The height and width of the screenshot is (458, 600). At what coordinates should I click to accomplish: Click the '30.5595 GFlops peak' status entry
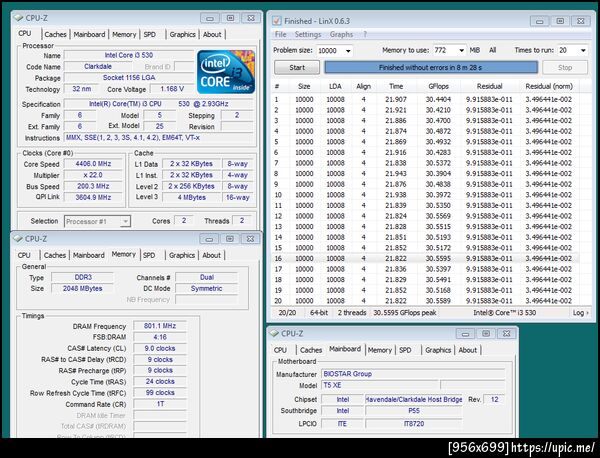point(405,313)
